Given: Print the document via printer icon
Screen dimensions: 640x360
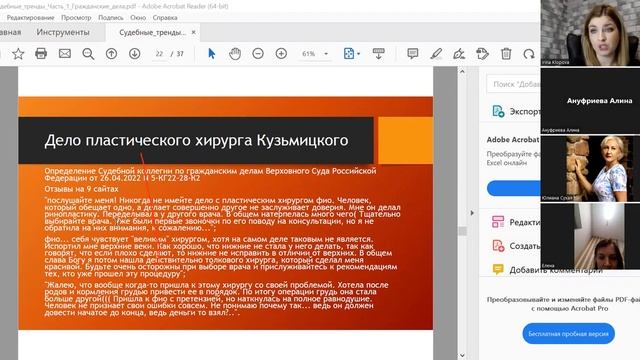Looking at the screenshot, I should coord(41,53).
